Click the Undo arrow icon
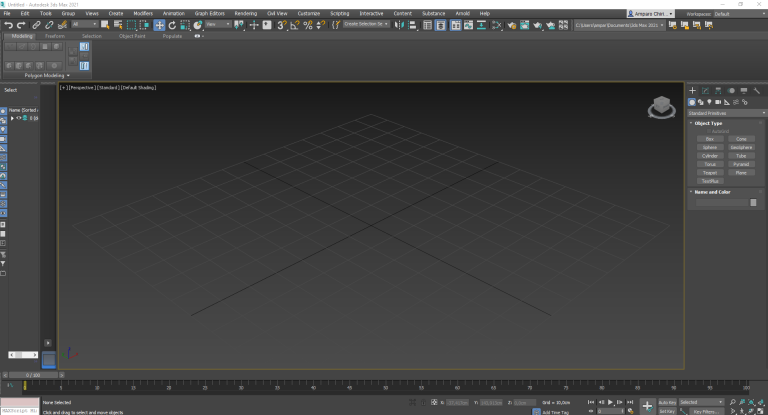Screen dimensions: 768x415 [x=8, y=25]
